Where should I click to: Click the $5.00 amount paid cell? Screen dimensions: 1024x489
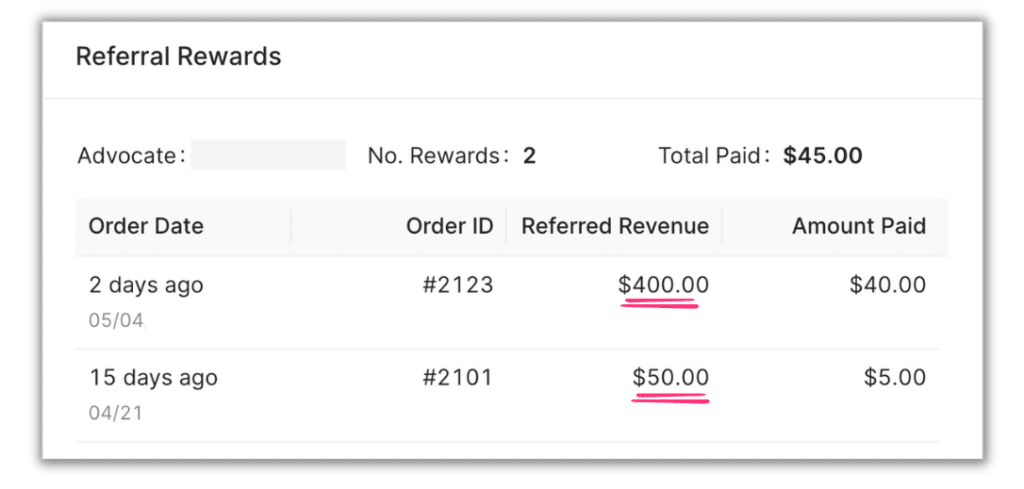pos(895,378)
